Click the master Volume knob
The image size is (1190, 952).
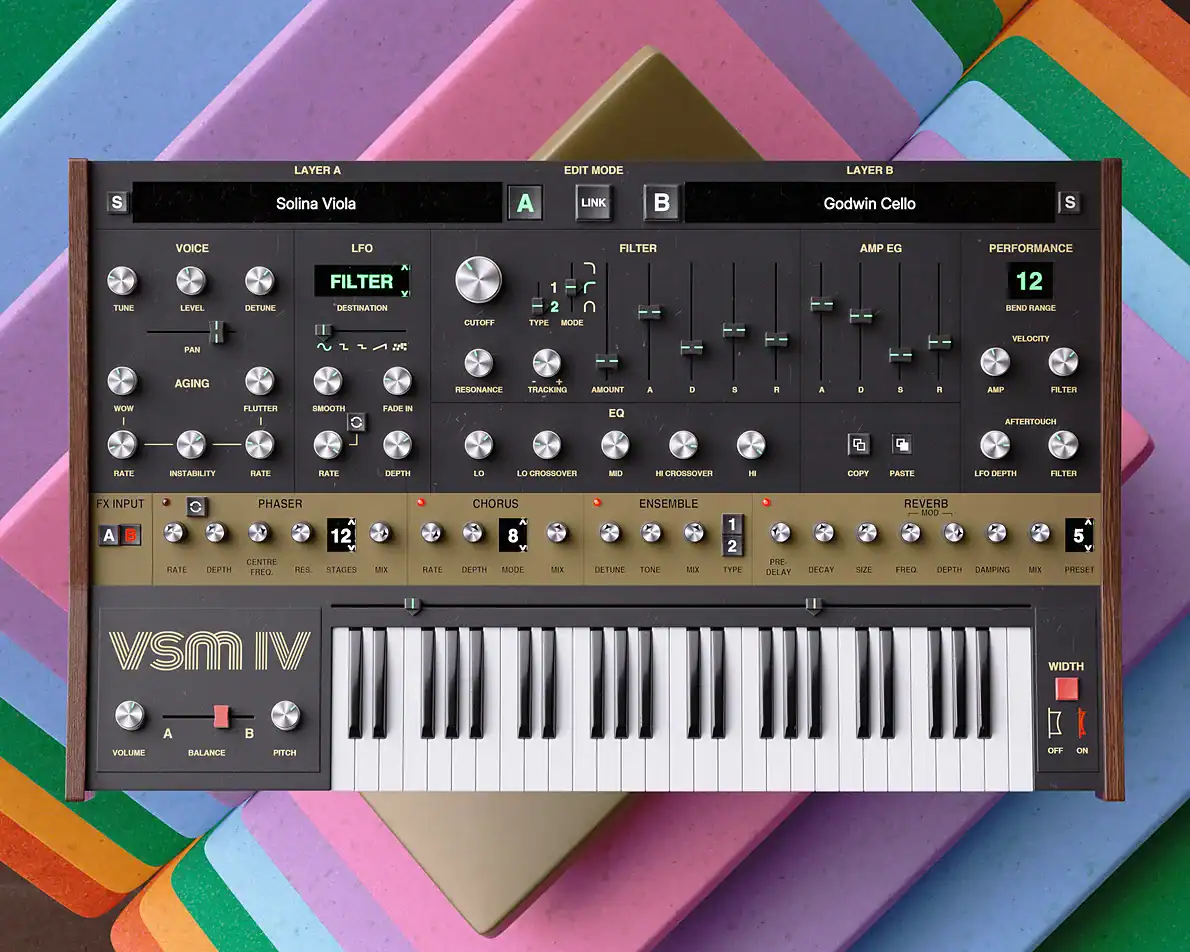click(x=130, y=716)
